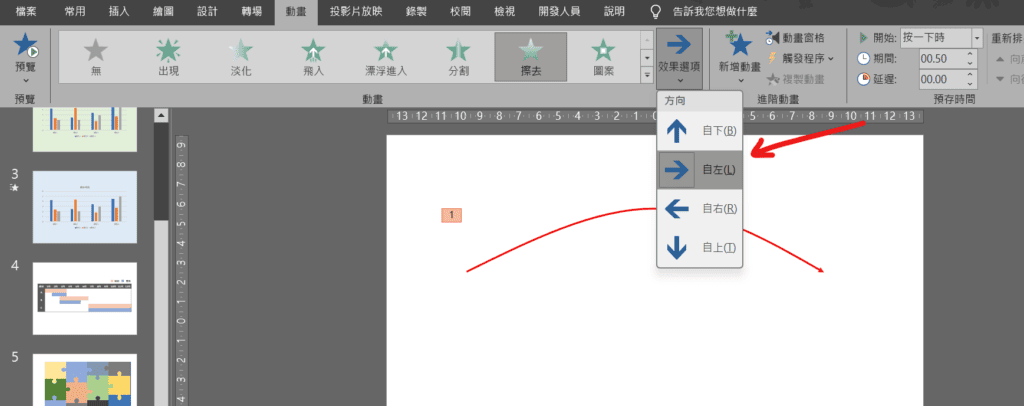Click the 預覽 animation preview star icon
This screenshot has height=406, width=1024.
pos(25,46)
